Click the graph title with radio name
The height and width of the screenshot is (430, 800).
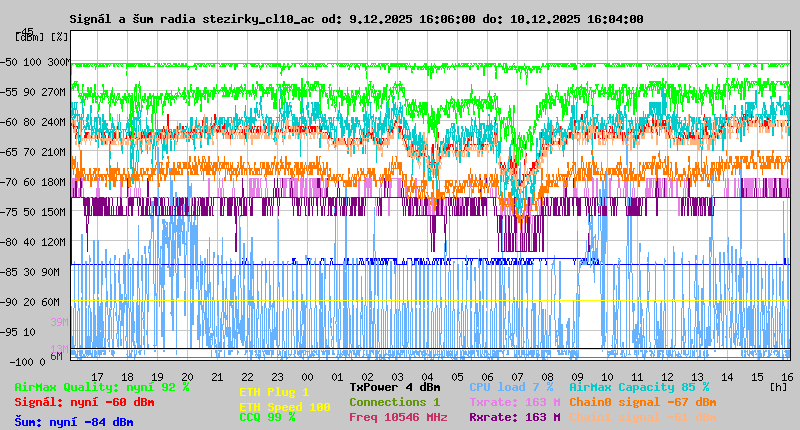357,19
